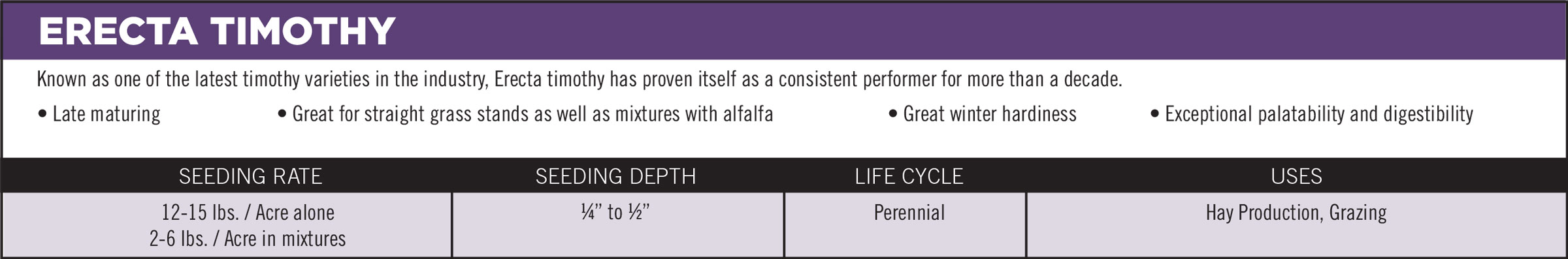Select the intro sentence about Erecta timothy
The height and width of the screenshot is (259, 1568).
(x=580, y=80)
